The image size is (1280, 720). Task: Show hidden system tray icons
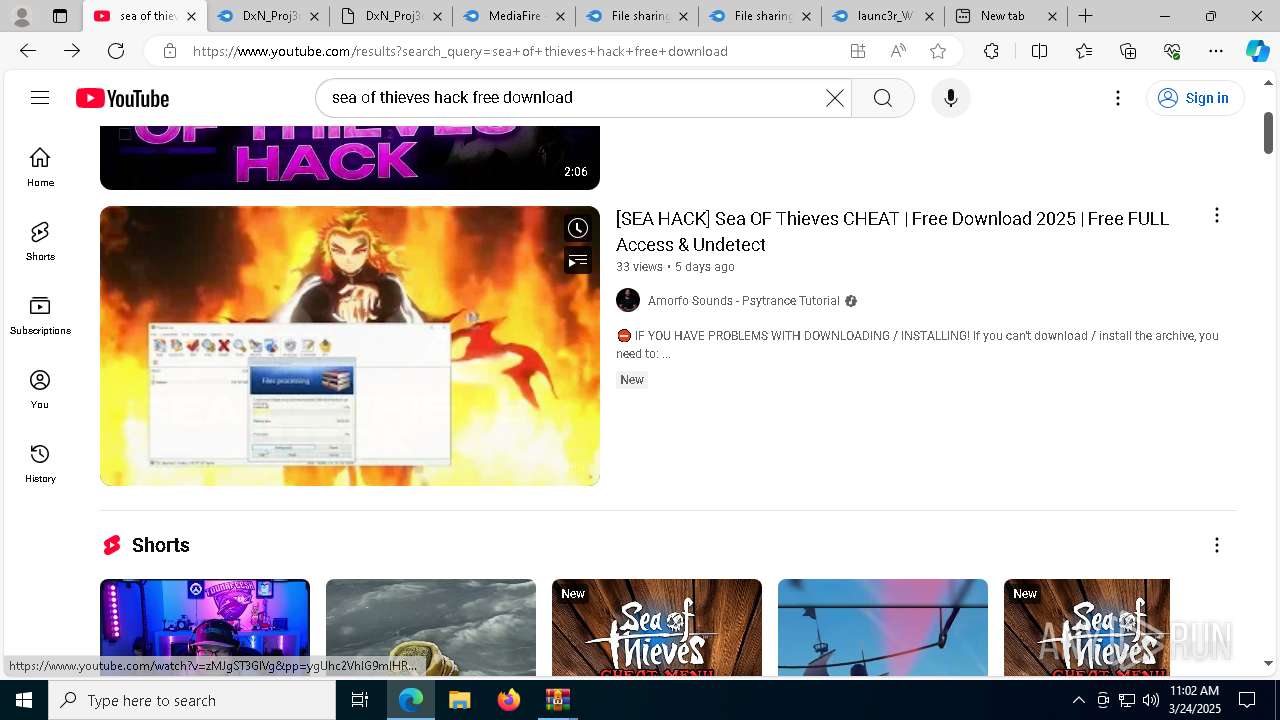tap(1078, 700)
